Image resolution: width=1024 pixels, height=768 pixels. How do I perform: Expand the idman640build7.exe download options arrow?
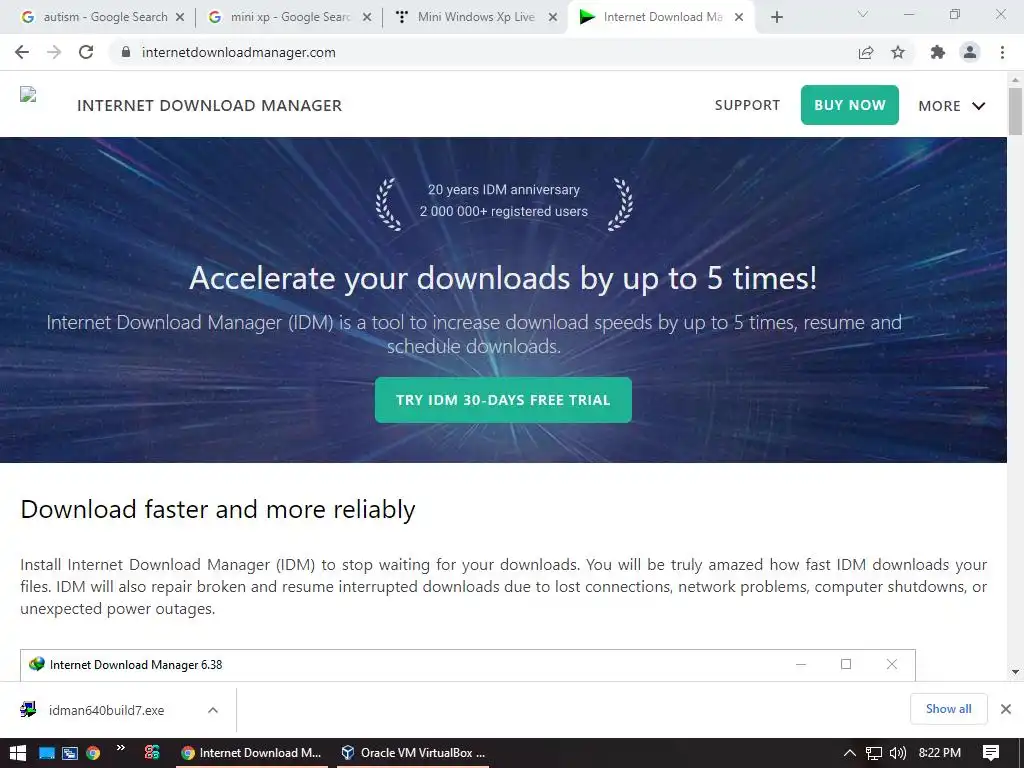[x=213, y=710]
